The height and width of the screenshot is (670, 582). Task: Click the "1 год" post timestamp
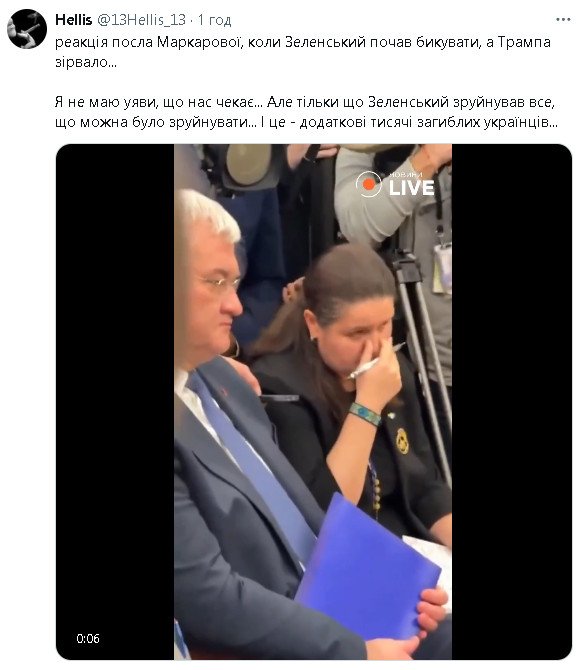point(214,20)
